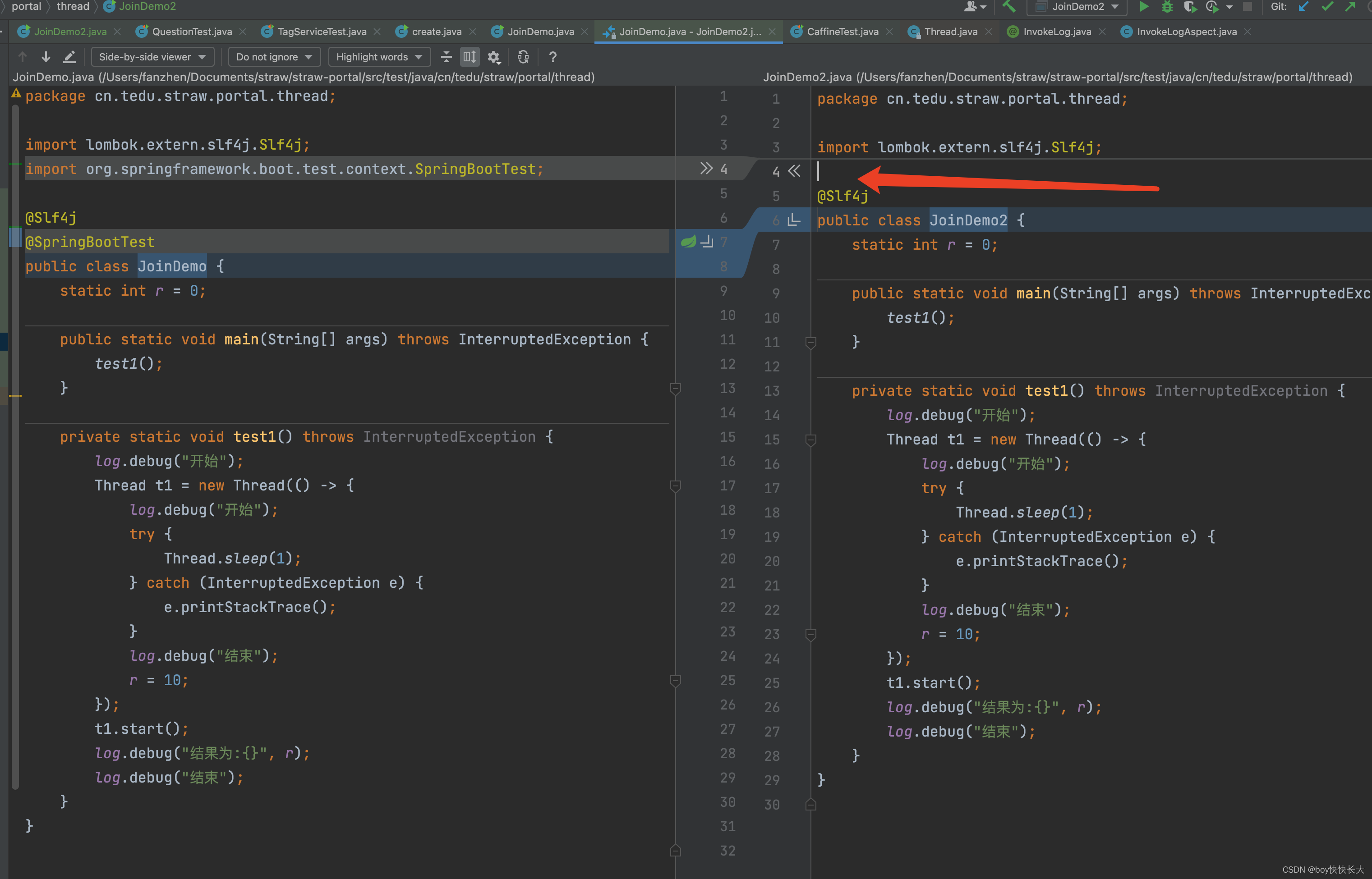Build project with hammer icon
This screenshot has height=879, width=1372.
pos(1008,6)
